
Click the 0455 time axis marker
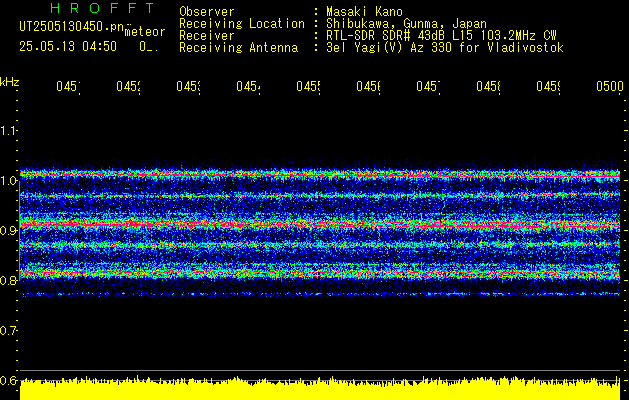click(x=308, y=87)
